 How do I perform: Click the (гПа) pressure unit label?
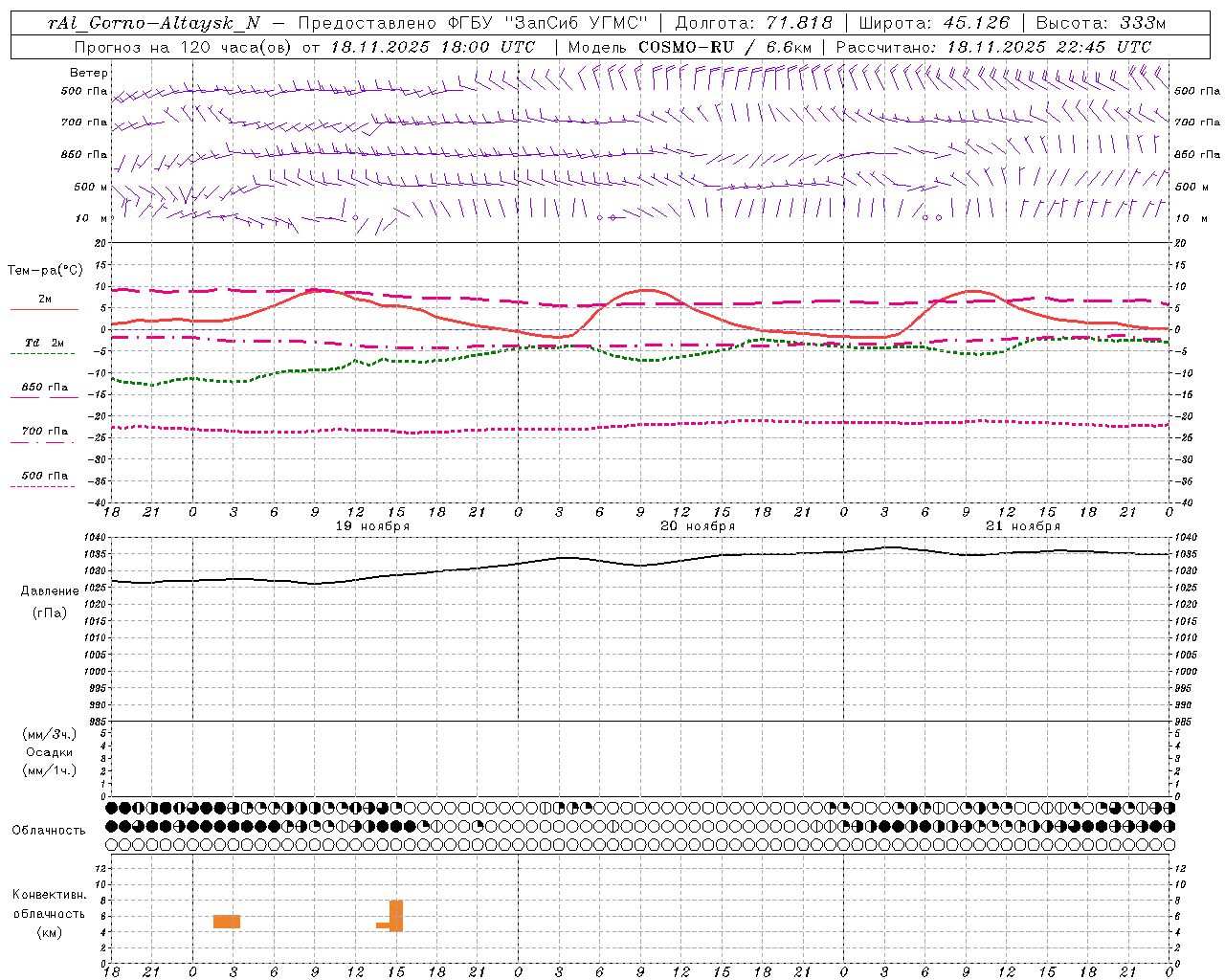click(50, 613)
